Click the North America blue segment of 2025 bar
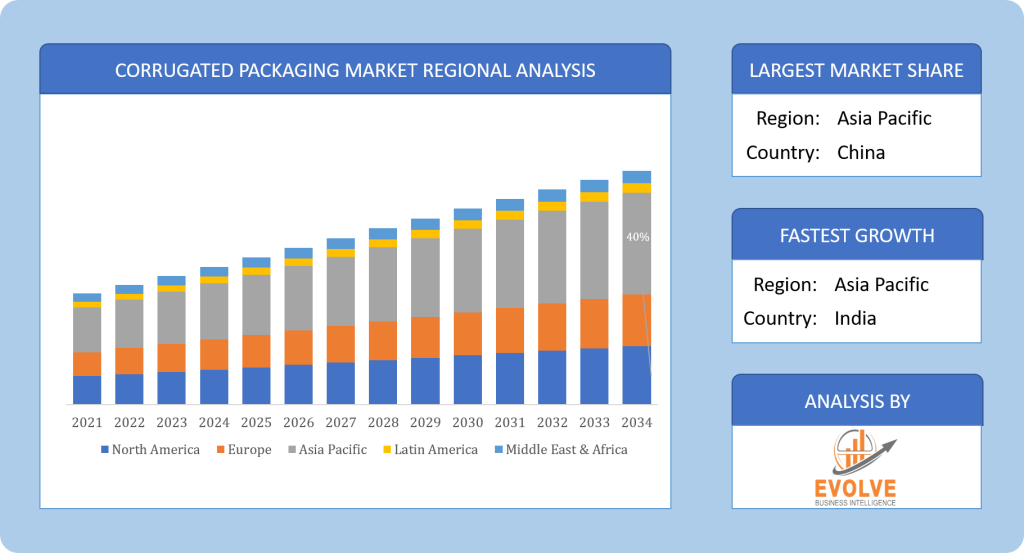 click(x=256, y=386)
